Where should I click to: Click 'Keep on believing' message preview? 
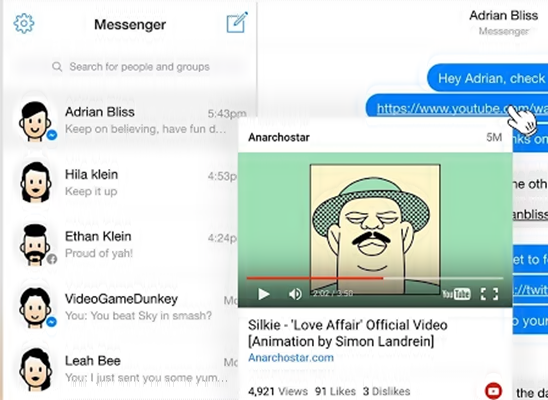click(x=145, y=129)
